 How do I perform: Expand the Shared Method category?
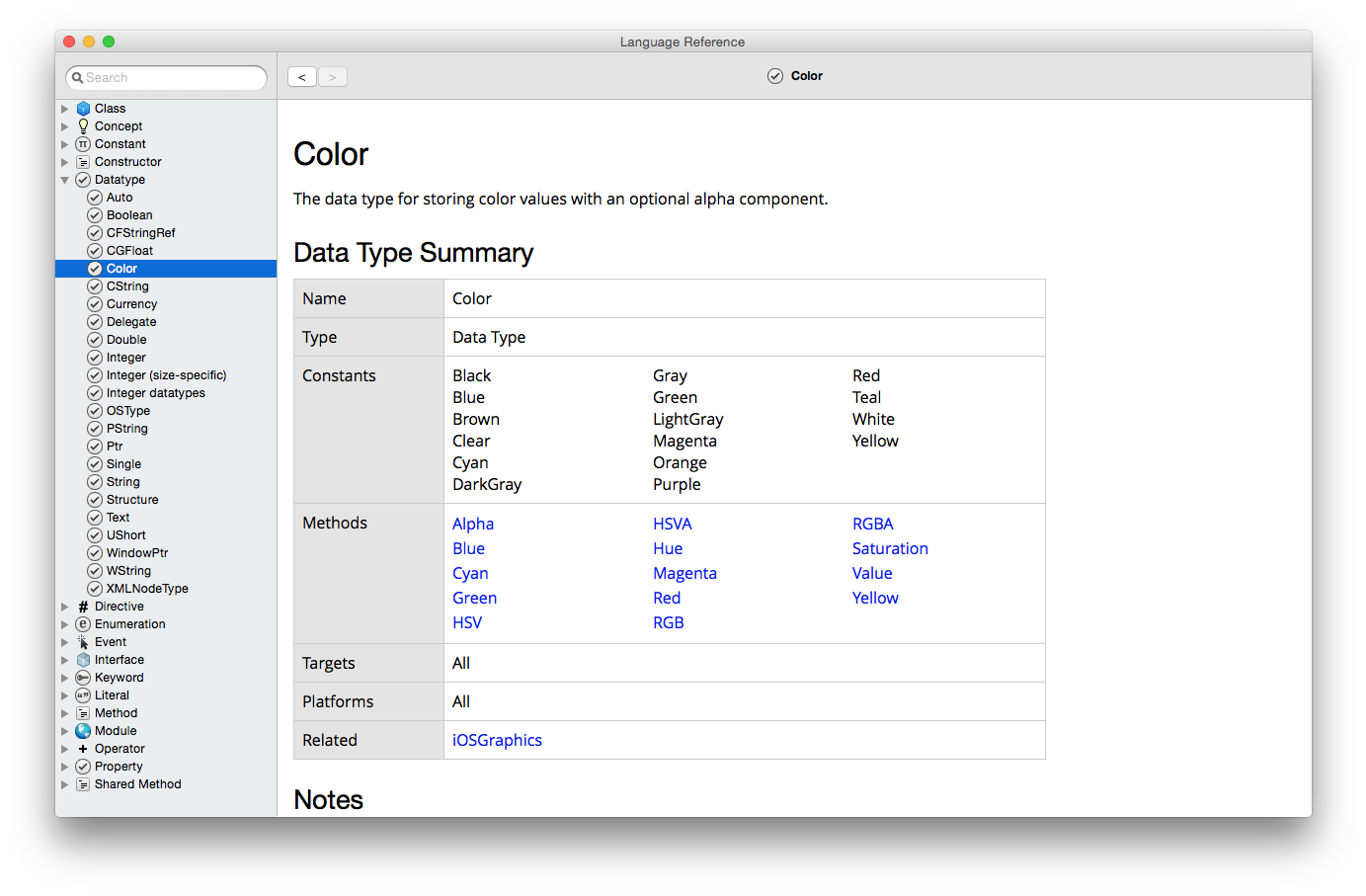coord(65,784)
